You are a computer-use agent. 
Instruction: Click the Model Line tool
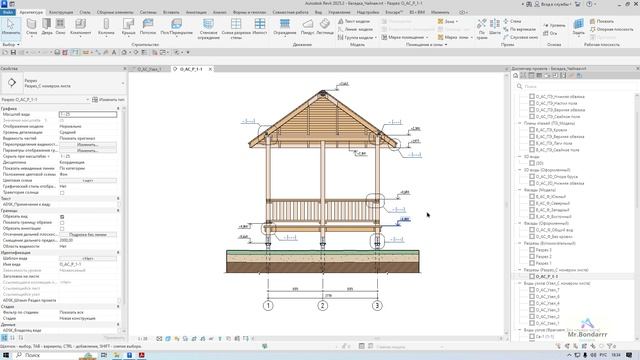coord(355,29)
